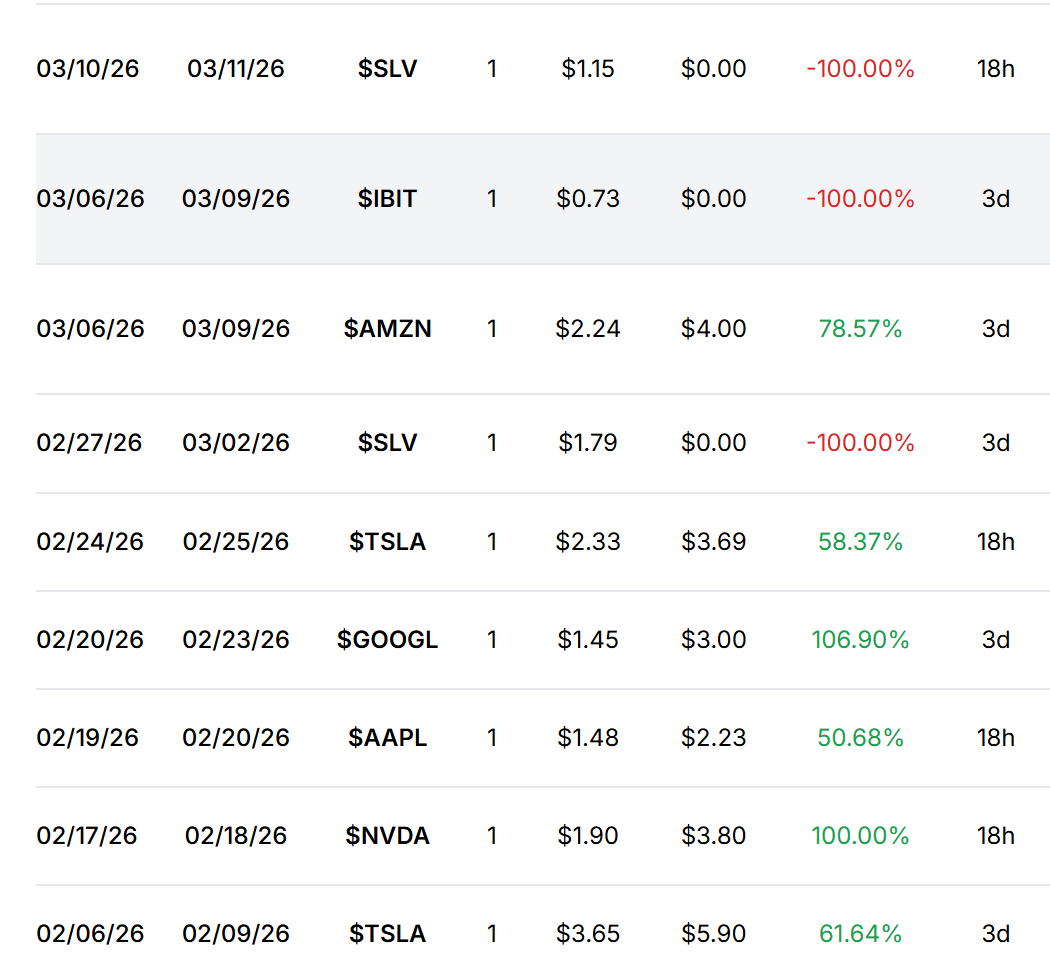This screenshot has height=966, width=1050.
Task: Click the $1.90 entry price
Action: [x=587, y=835]
